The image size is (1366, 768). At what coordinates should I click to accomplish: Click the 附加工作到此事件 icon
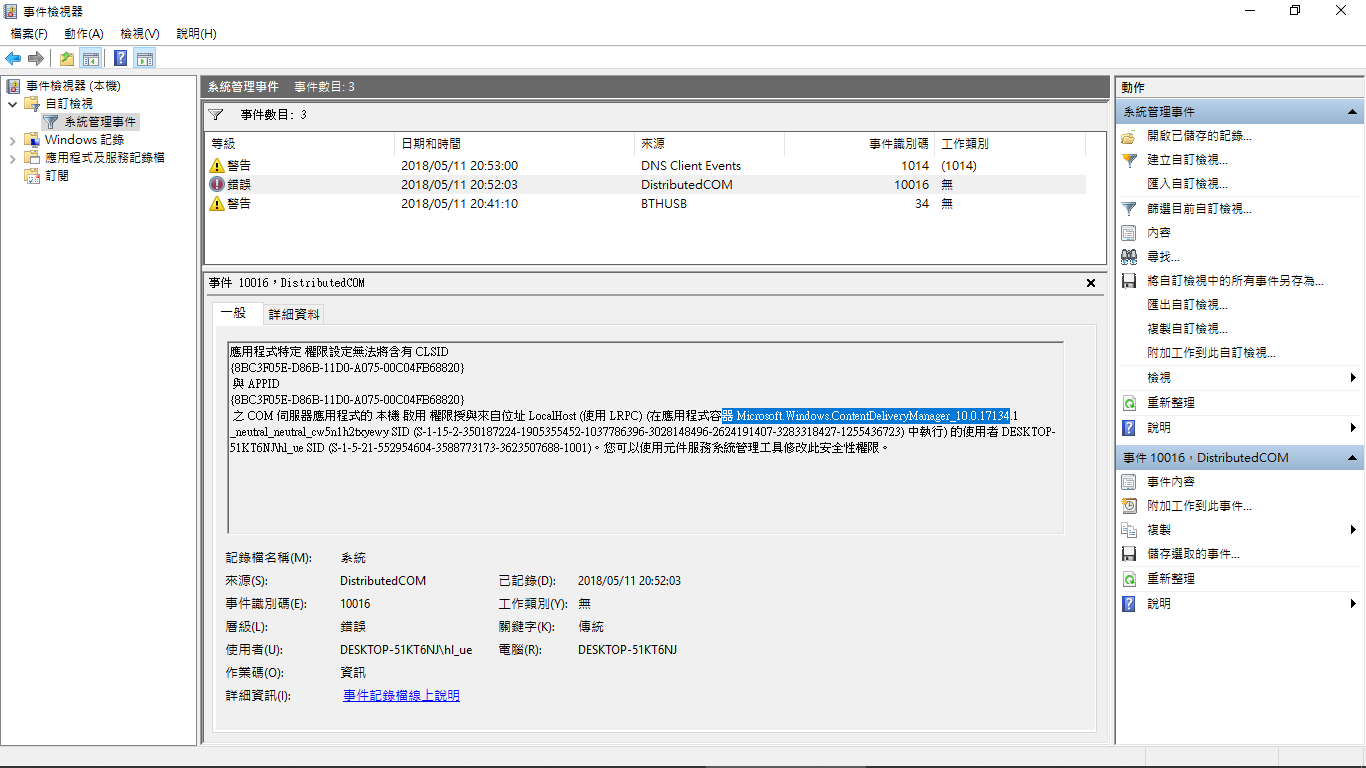[1129, 506]
